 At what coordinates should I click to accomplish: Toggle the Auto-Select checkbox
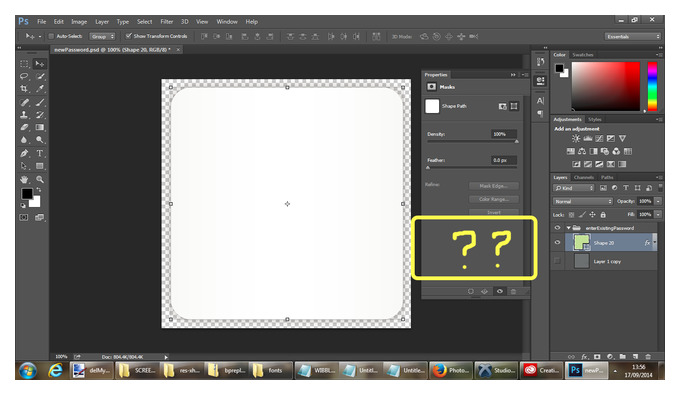click(x=51, y=36)
